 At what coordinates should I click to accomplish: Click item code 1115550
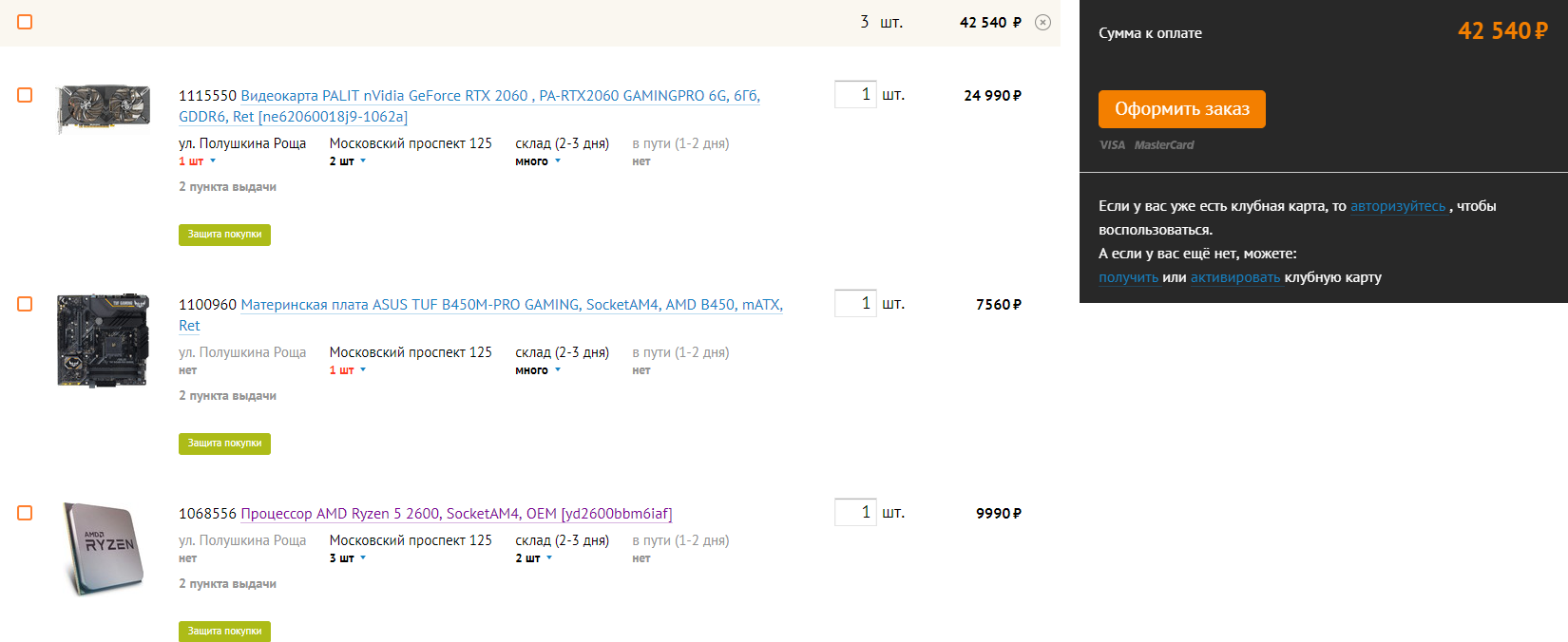point(207,96)
